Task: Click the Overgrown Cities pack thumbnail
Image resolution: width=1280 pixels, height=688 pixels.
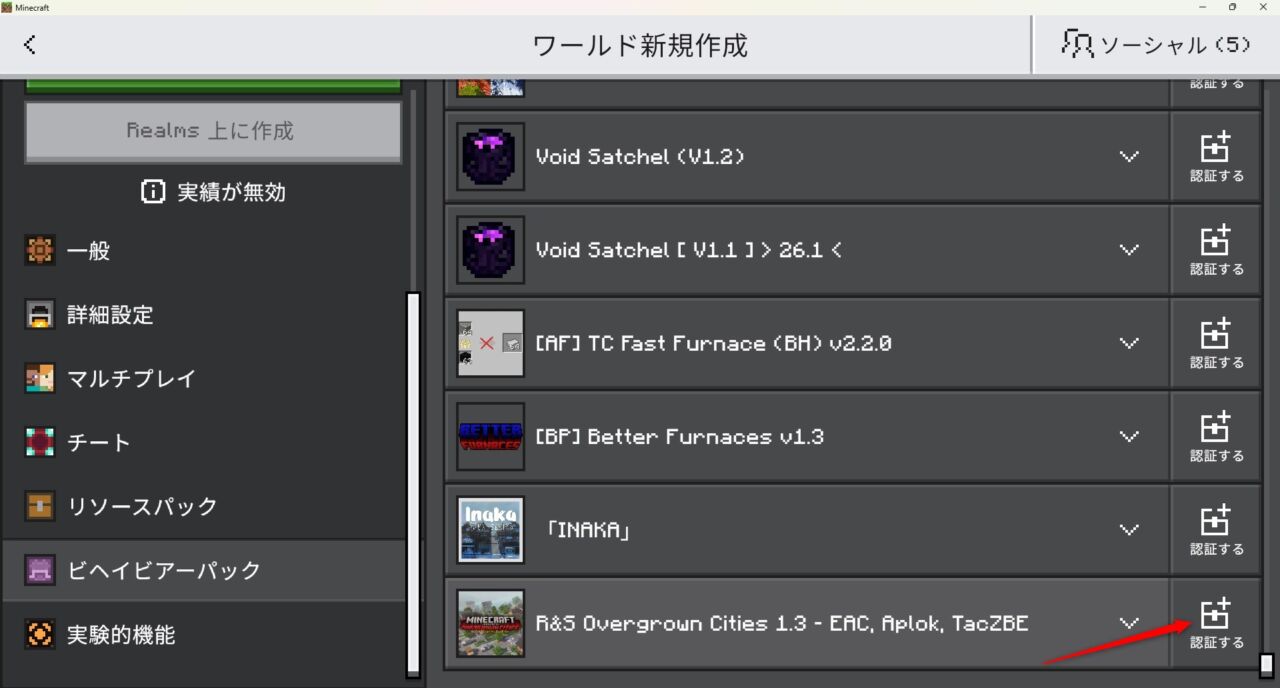Action: pos(490,623)
